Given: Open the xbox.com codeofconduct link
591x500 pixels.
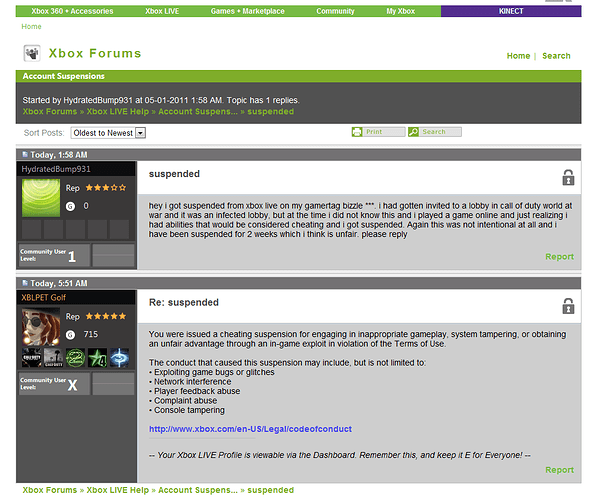Looking at the screenshot, I should [250, 429].
